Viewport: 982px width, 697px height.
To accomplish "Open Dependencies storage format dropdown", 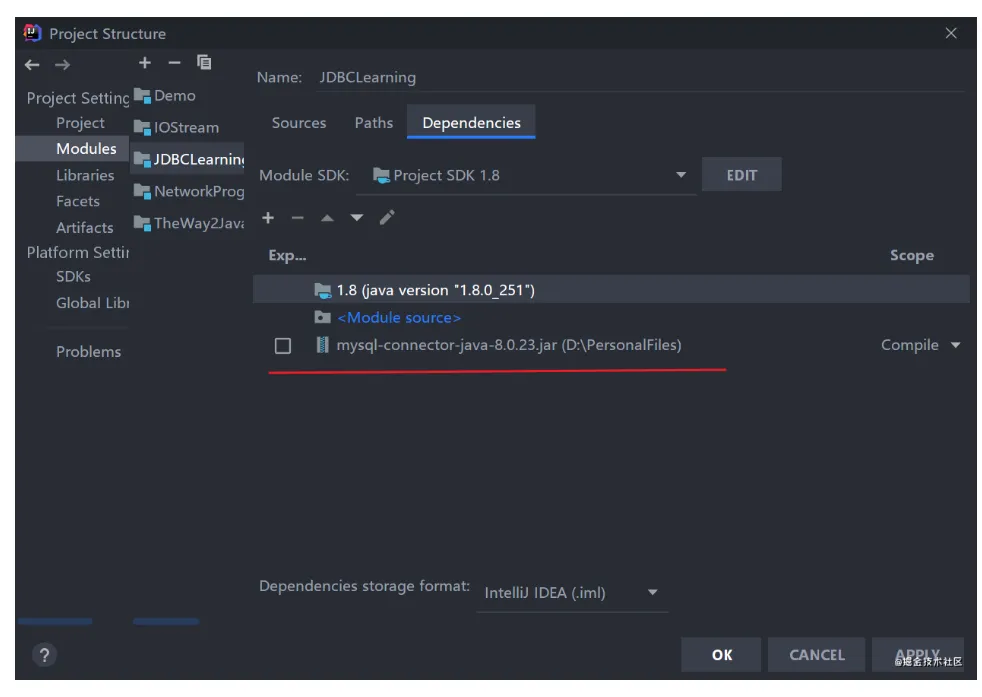I will (572, 592).
